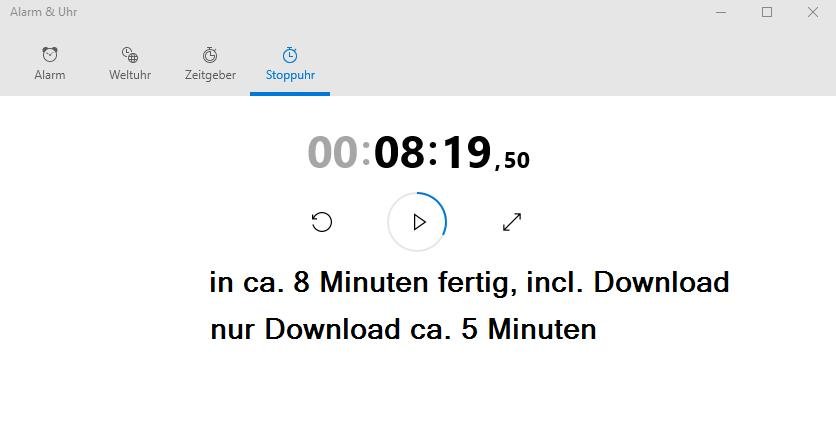Image resolution: width=836 pixels, height=422 pixels.
Task: Click the ,50 hundredths digits
Action: [x=512, y=160]
